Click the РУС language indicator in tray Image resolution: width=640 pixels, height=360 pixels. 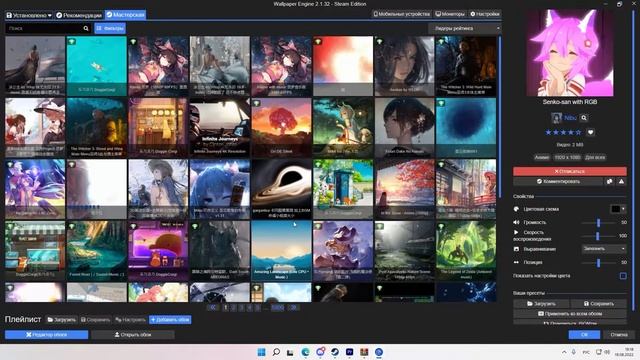(586, 352)
